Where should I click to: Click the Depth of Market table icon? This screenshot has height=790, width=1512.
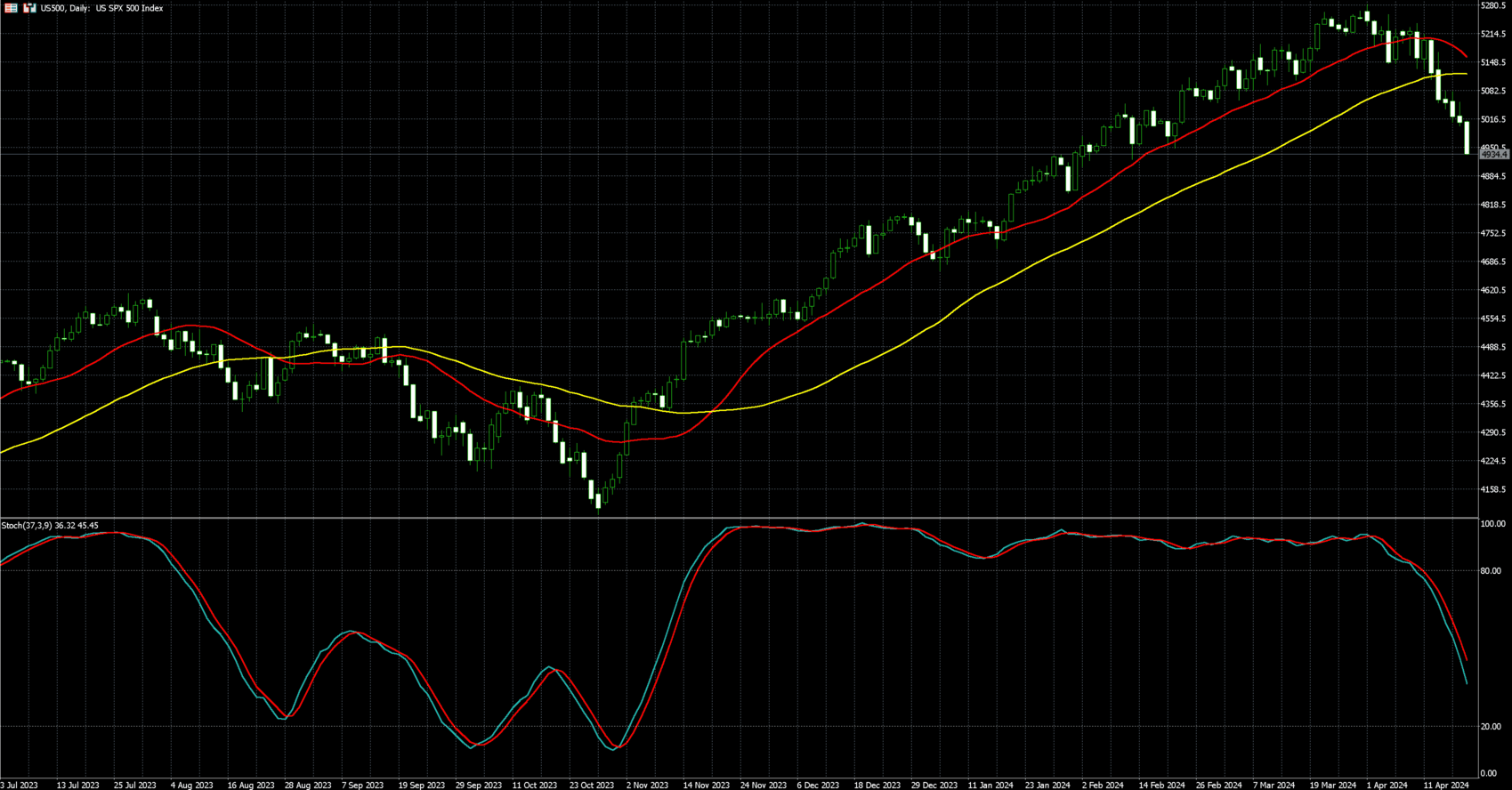coord(11,8)
